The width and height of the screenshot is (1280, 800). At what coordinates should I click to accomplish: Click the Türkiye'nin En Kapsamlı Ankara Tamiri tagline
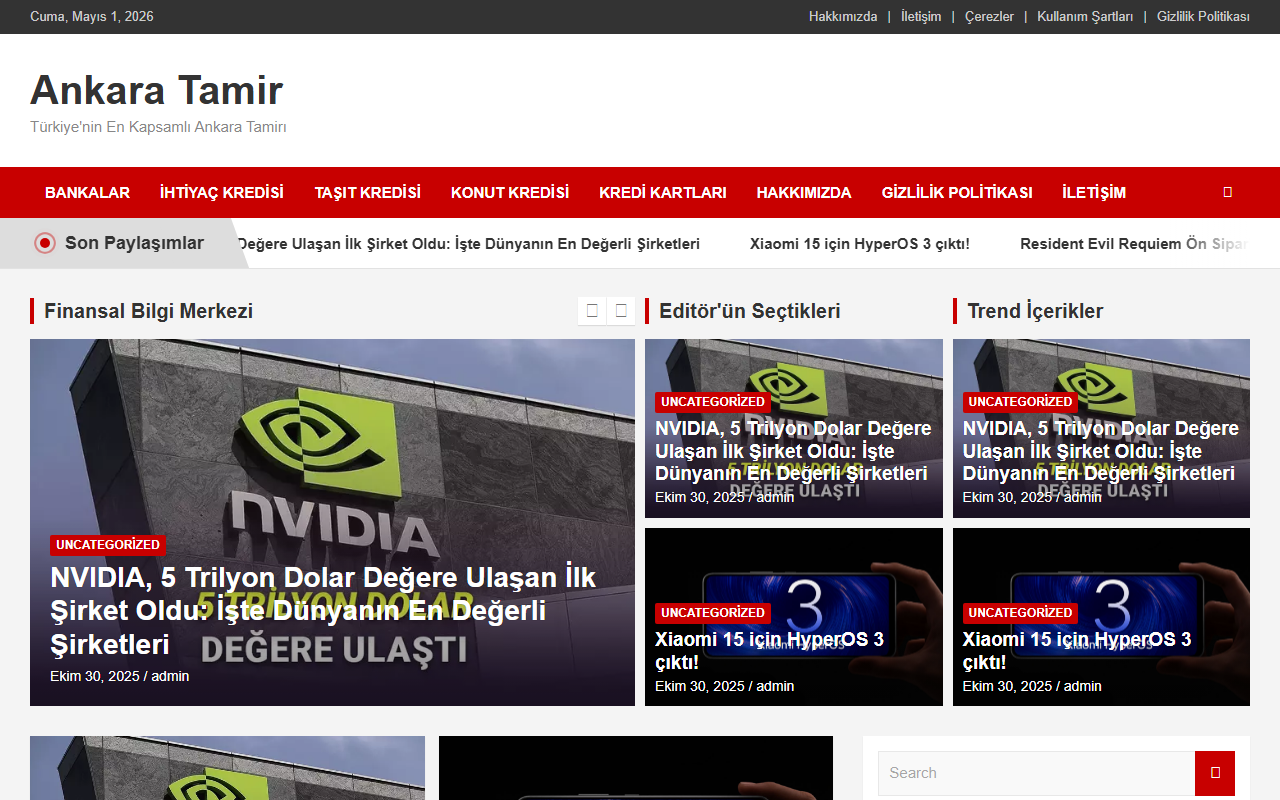click(158, 127)
